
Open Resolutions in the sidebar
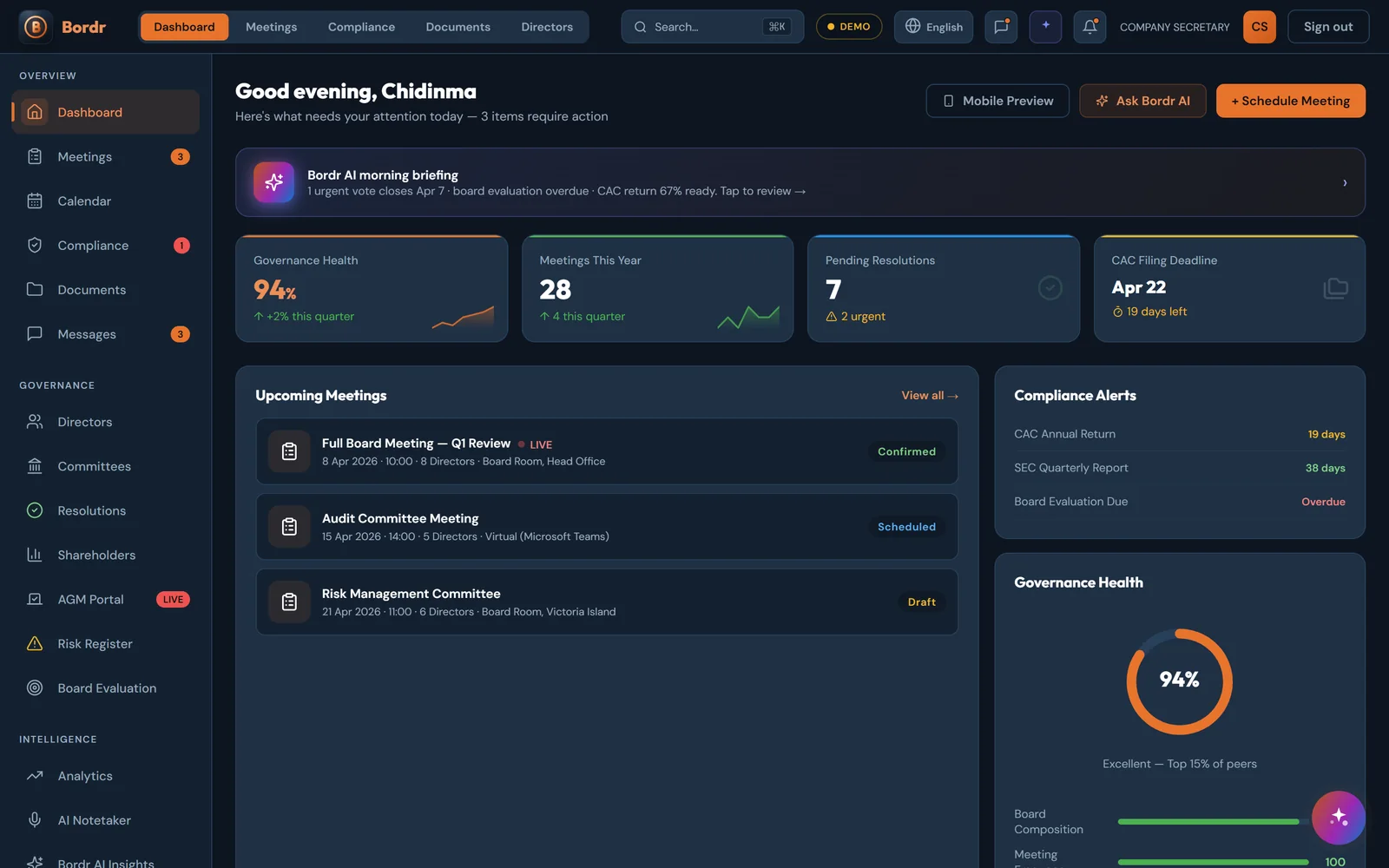tap(105, 510)
